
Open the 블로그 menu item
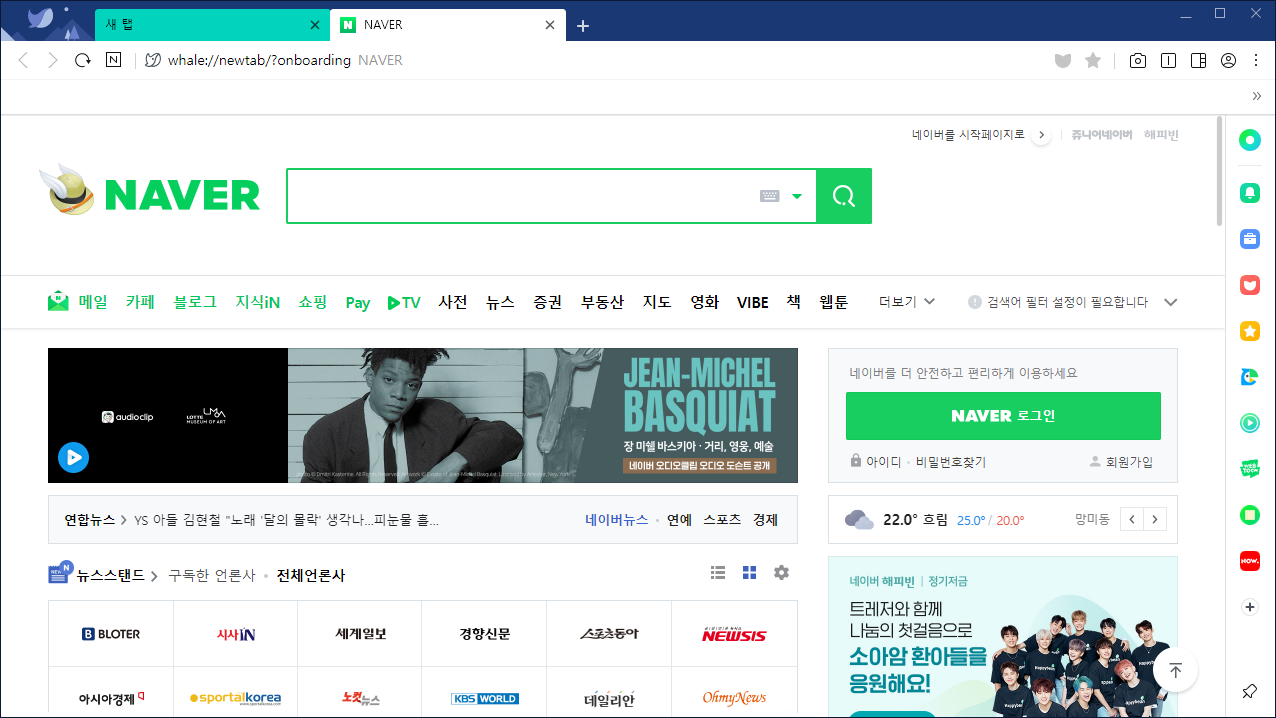(195, 302)
